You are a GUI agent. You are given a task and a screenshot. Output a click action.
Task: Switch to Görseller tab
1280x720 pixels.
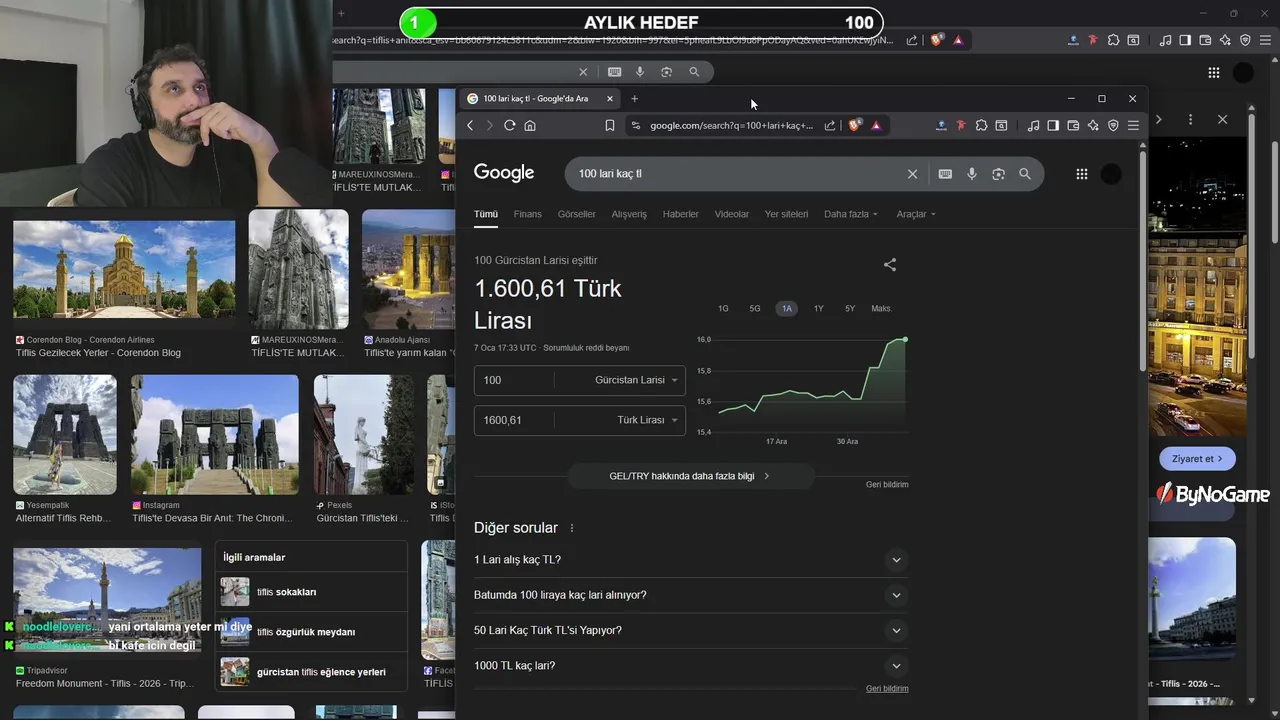click(577, 214)
